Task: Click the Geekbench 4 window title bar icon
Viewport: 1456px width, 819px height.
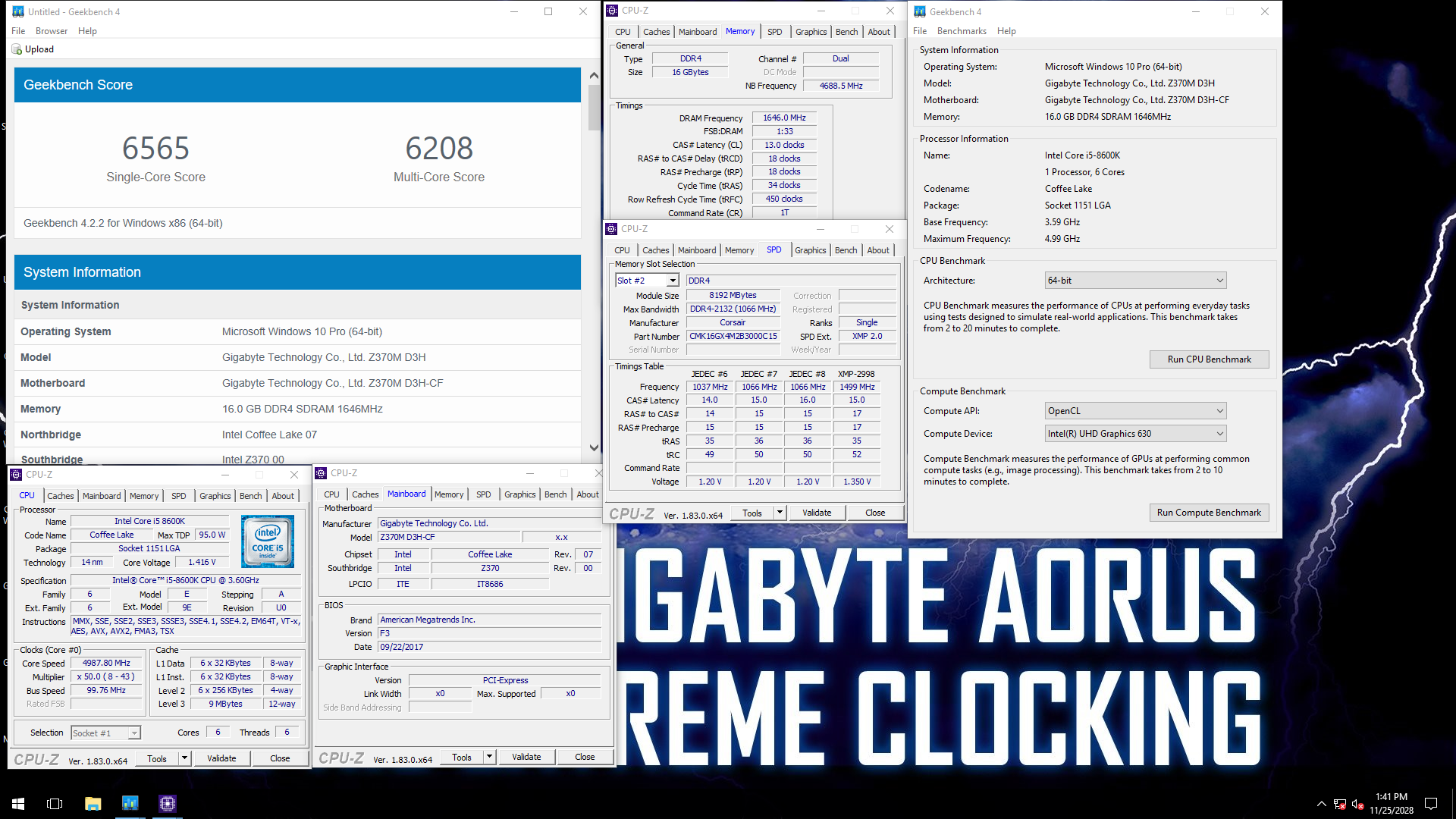Action: pyautogui.click(x=920, y=11)
